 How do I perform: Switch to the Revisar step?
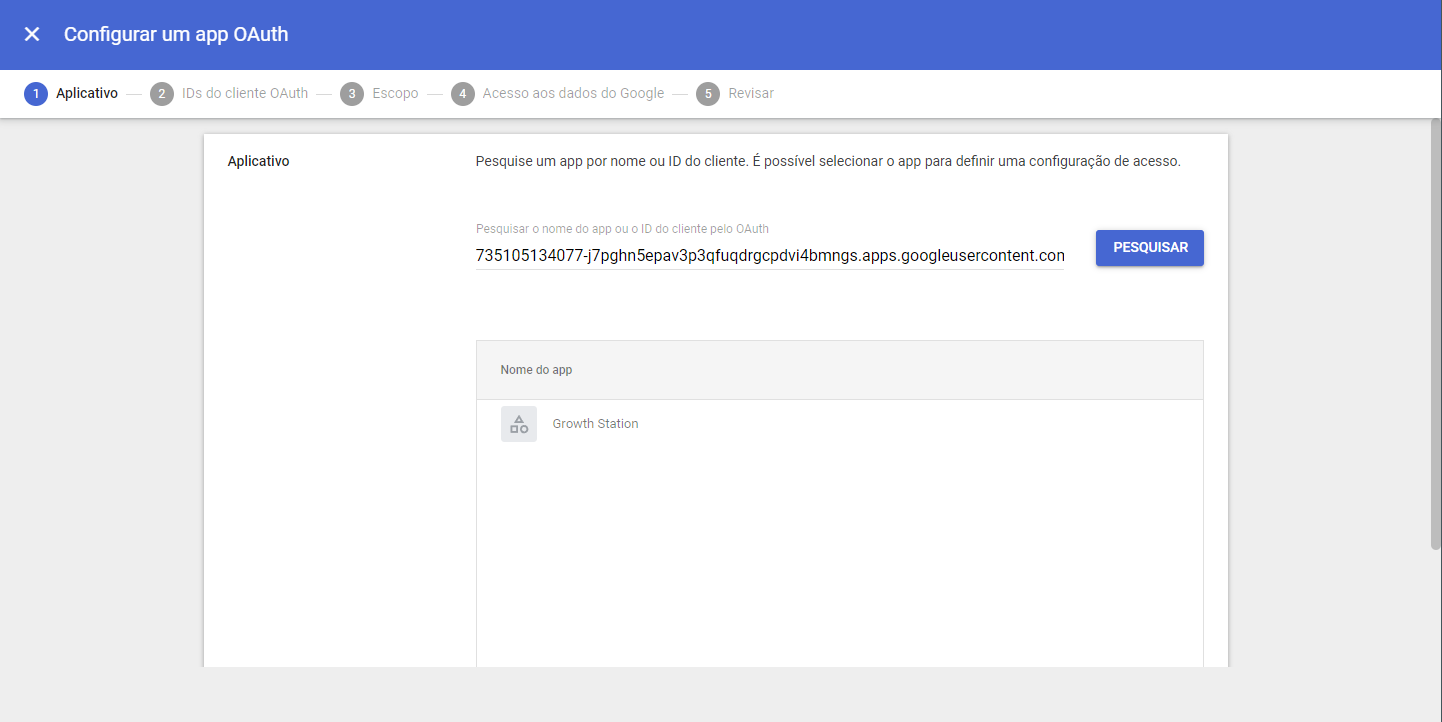751,94
